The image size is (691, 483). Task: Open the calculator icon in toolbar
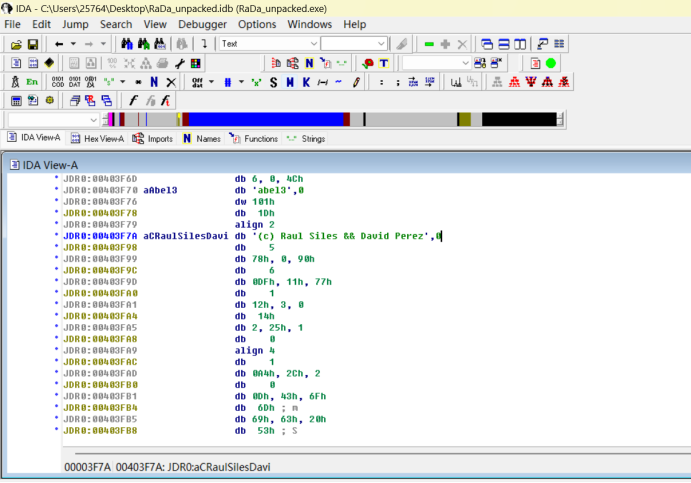(16, 101)
